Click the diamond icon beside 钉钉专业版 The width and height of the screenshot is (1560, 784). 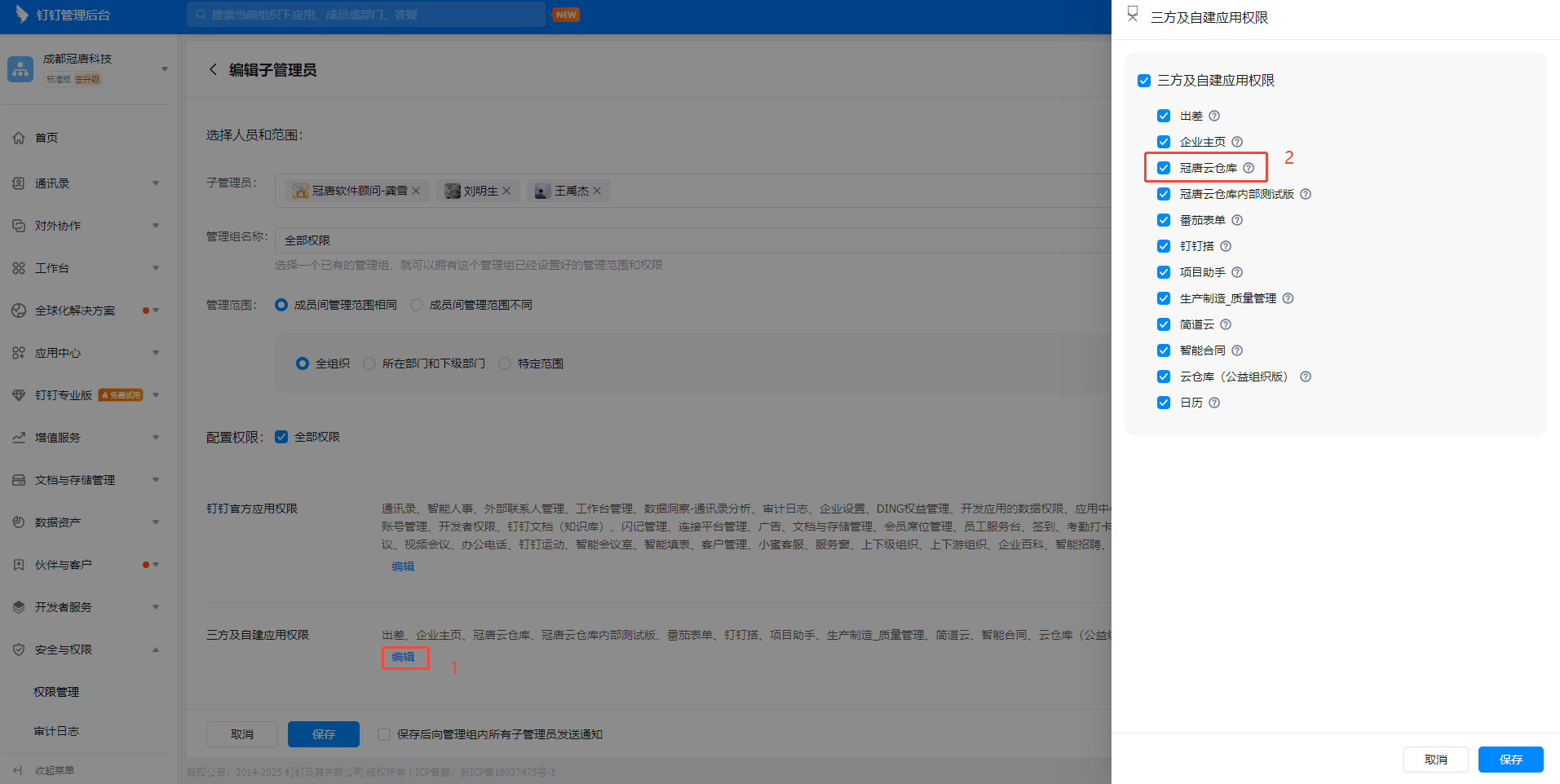click(19, 395)
